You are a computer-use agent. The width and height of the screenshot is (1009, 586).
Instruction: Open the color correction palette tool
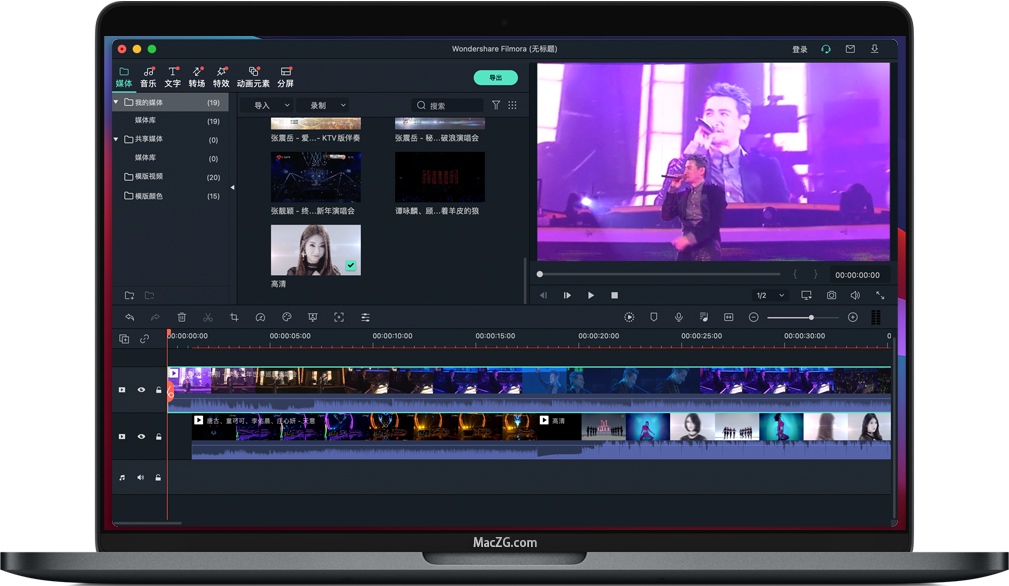(x=286, y=317)
